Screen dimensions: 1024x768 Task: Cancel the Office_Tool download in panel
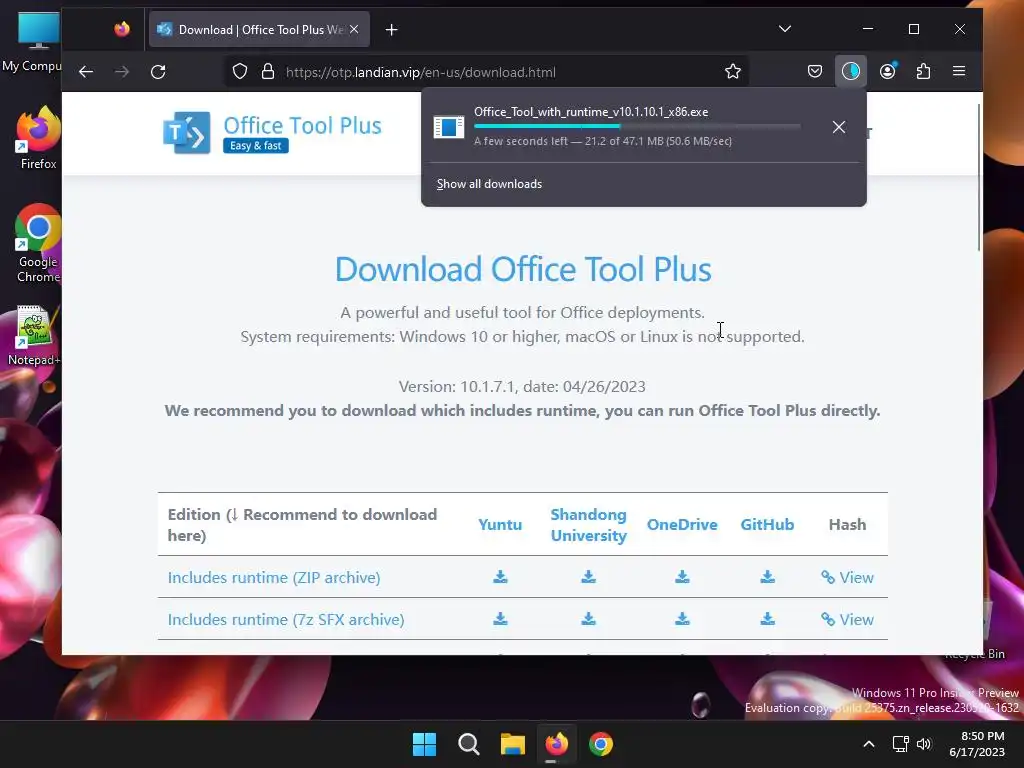point(839,127)
